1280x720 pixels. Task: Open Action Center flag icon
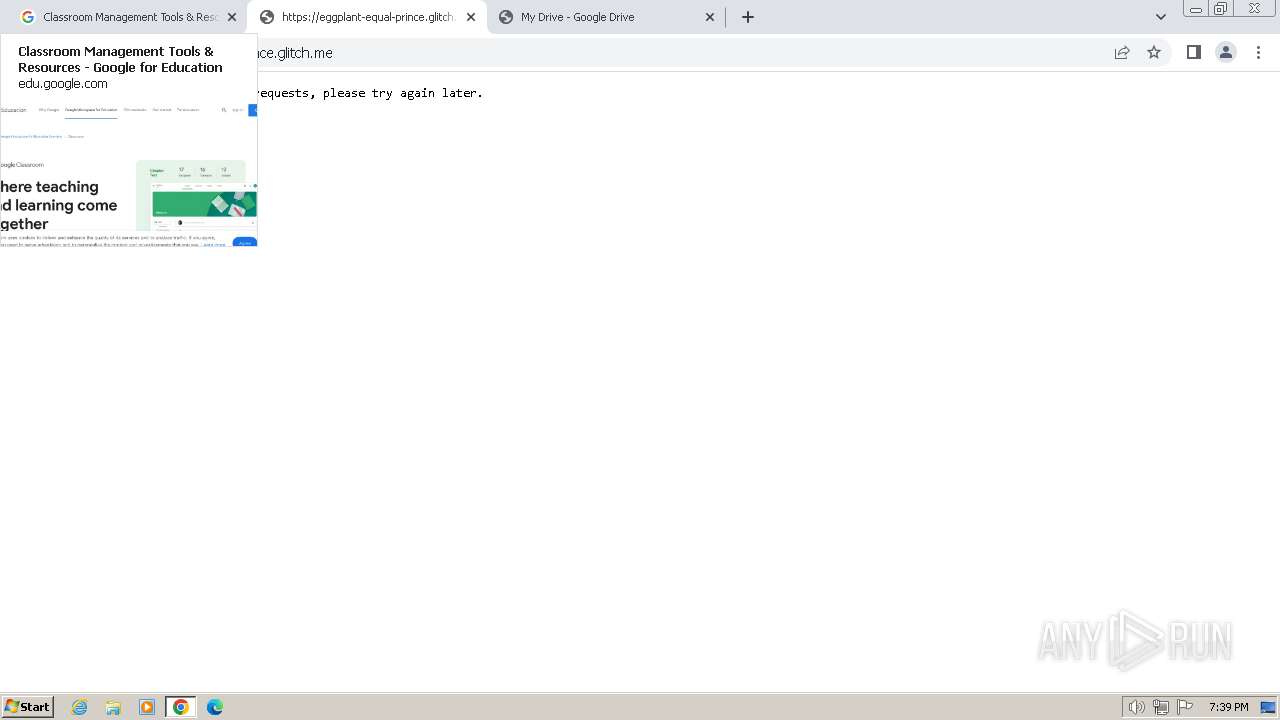(x=1185, y=707)
